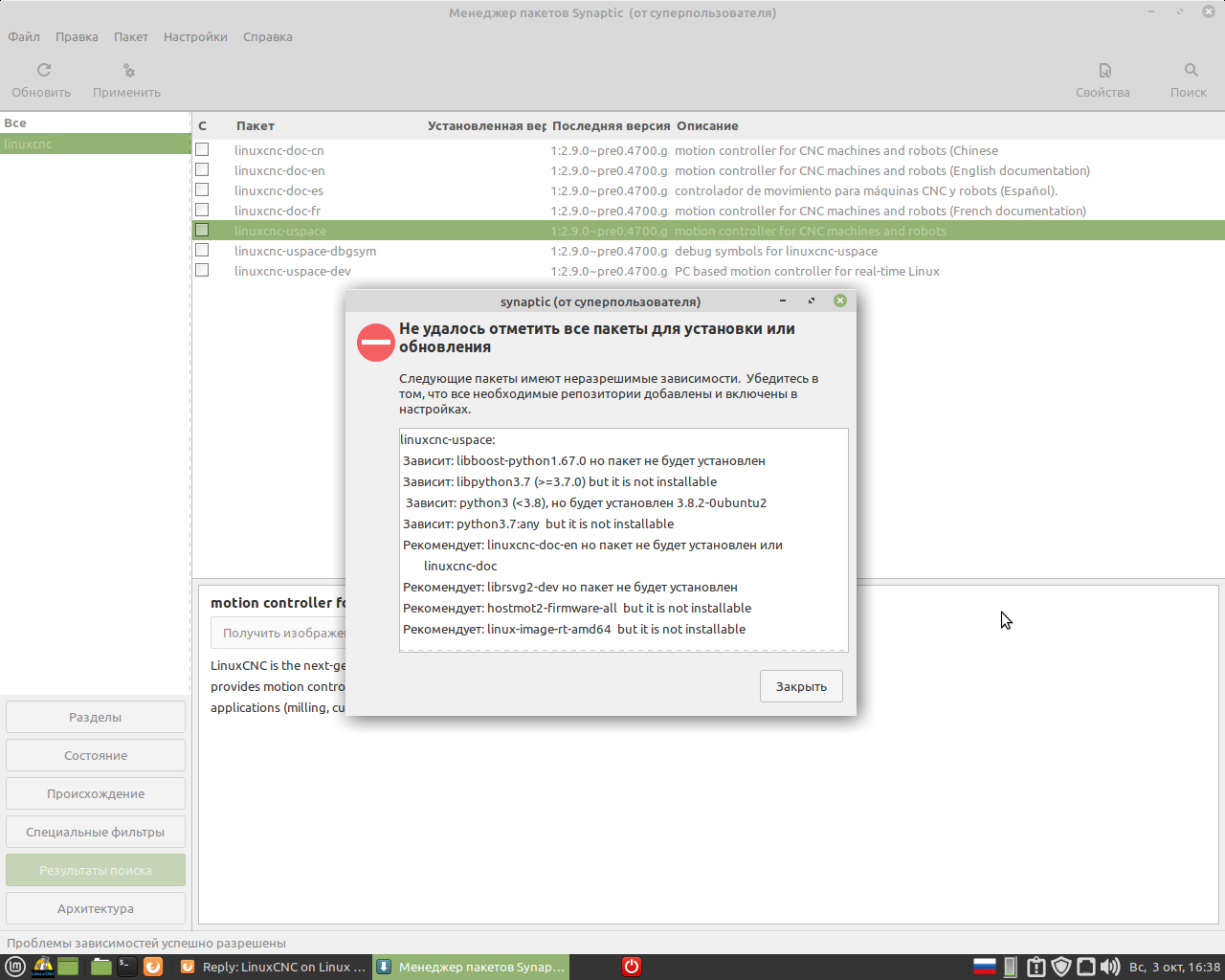Image resolution: width=1225 pixels, height=980 pixels.
Task: Sort by Пакет column header
Action: [x=256, y=126]
